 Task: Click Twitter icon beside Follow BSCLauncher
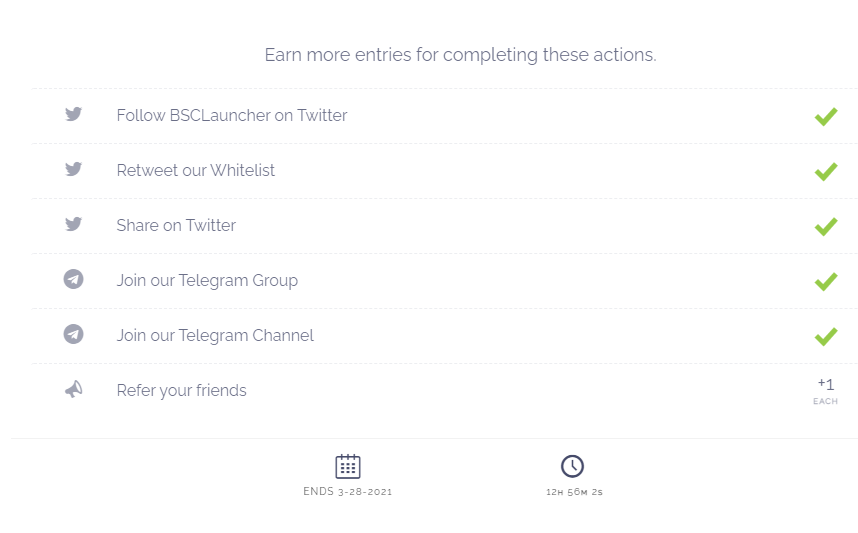pyautogui.click(x=73, y=115)
